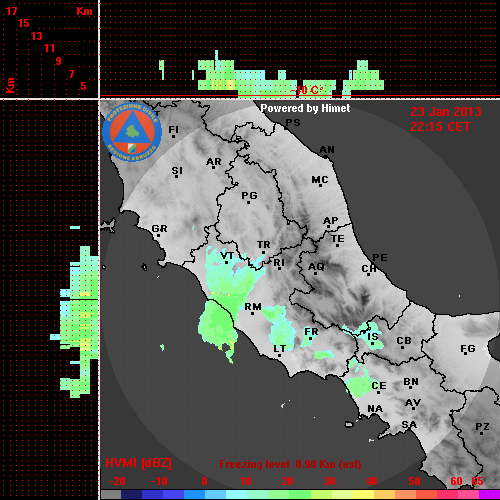Click the AR city label
This screenshot has width=500, height=500.
point(214,162)
